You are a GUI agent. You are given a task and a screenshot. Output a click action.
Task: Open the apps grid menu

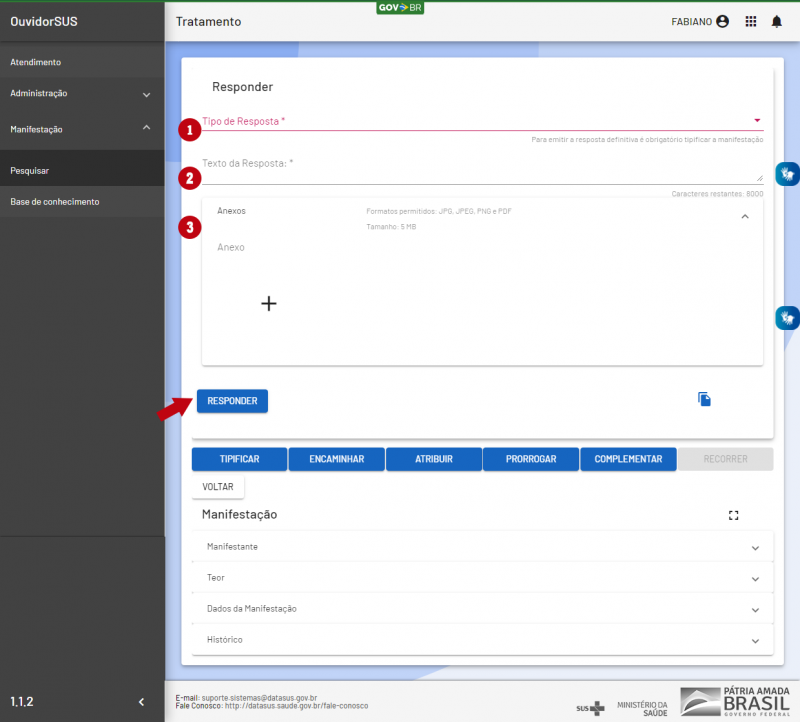coord(751,21)
